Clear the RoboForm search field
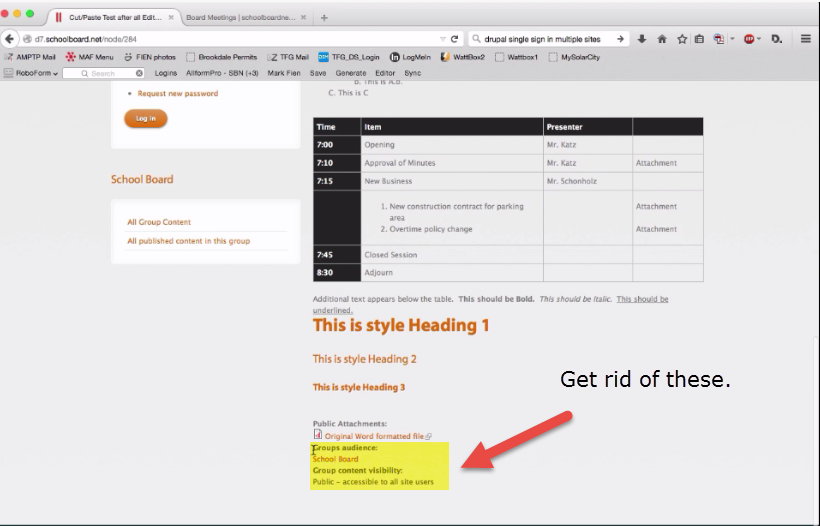820x526 pixels. [x=139, y=73]
